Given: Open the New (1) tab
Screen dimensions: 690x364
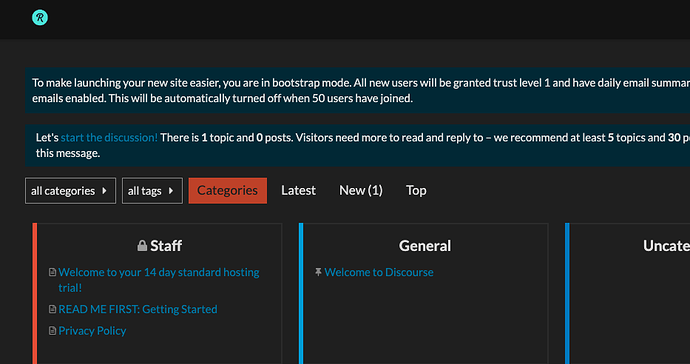Looking at the screenshot, I should click(x=361, y=191).
